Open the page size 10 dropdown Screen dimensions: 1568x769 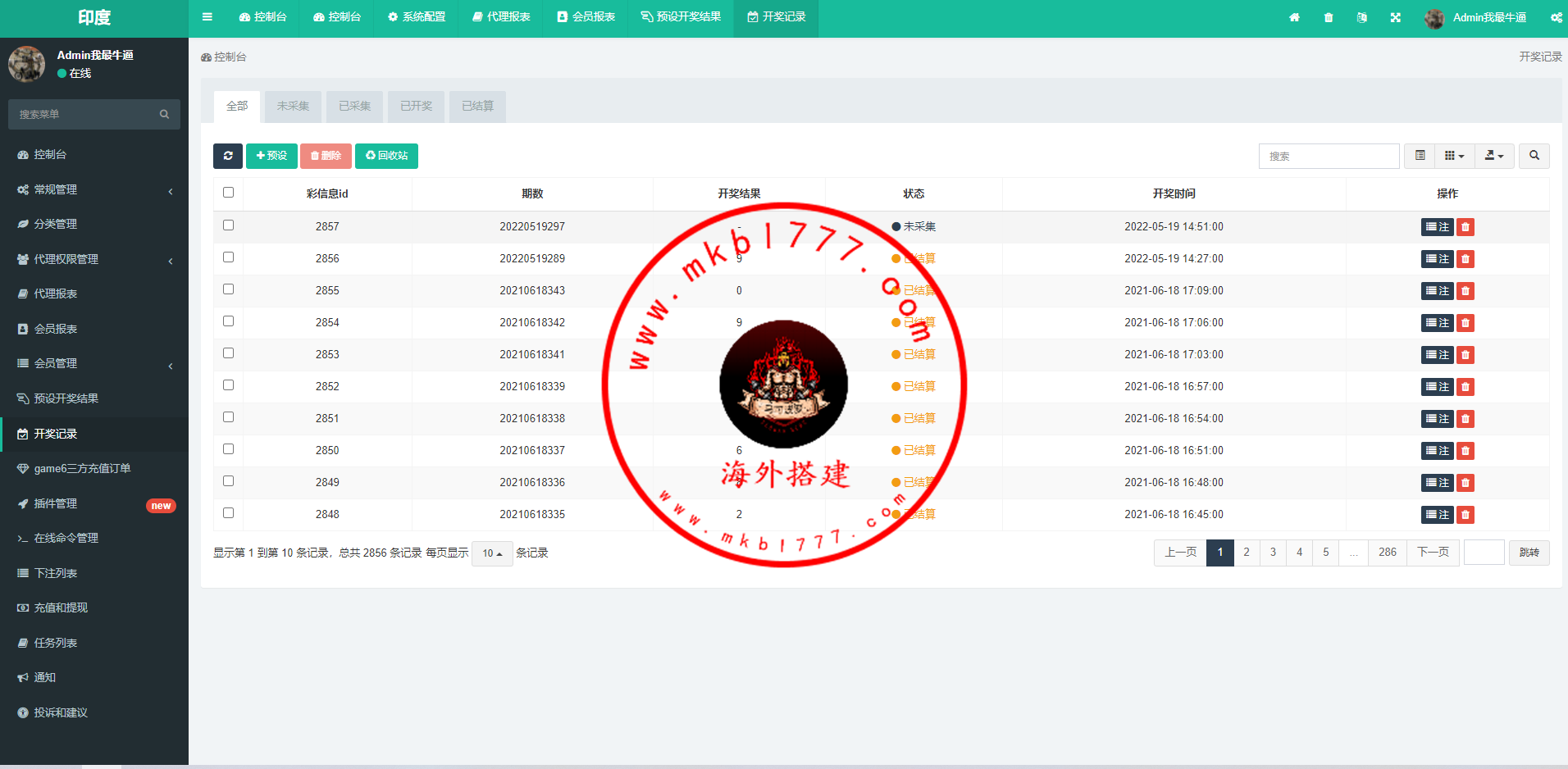pyautogui.click(x=492, y=553)
